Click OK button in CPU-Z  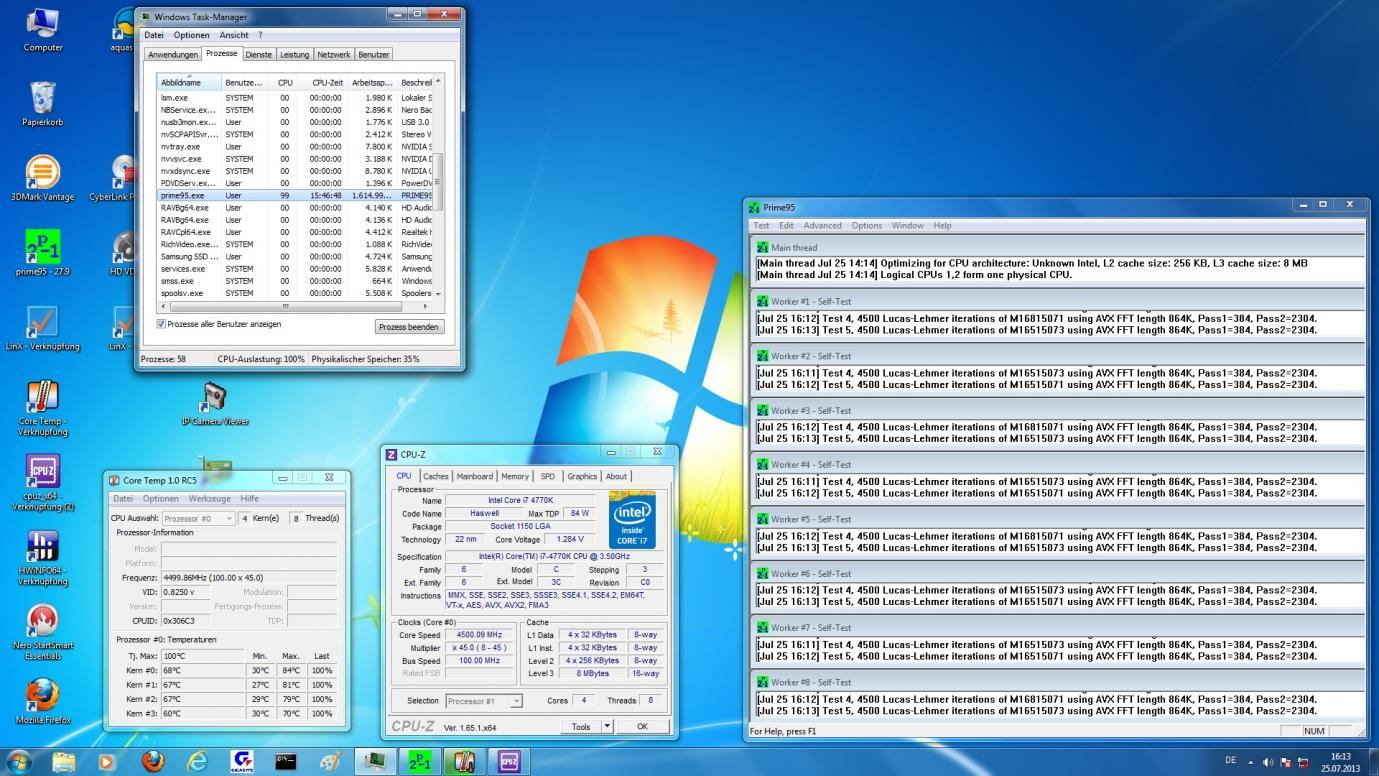[x=642, y=727]
